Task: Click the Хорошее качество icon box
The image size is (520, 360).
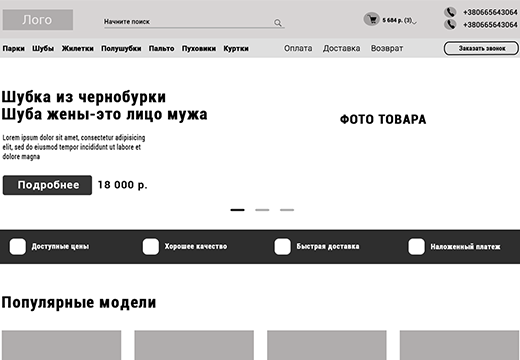Action: click(x=151, y=247)
